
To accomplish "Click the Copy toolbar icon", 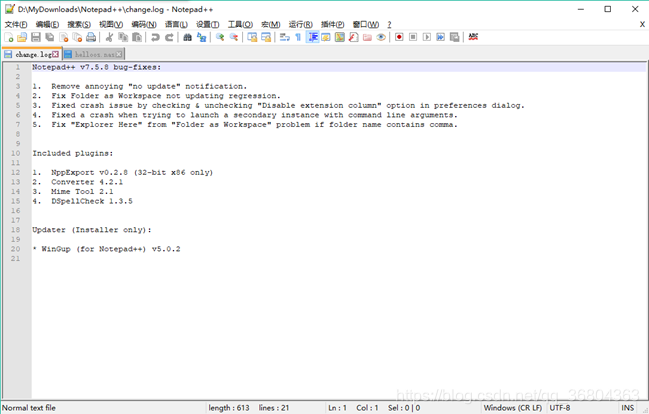I will click(x=123, y=38).
